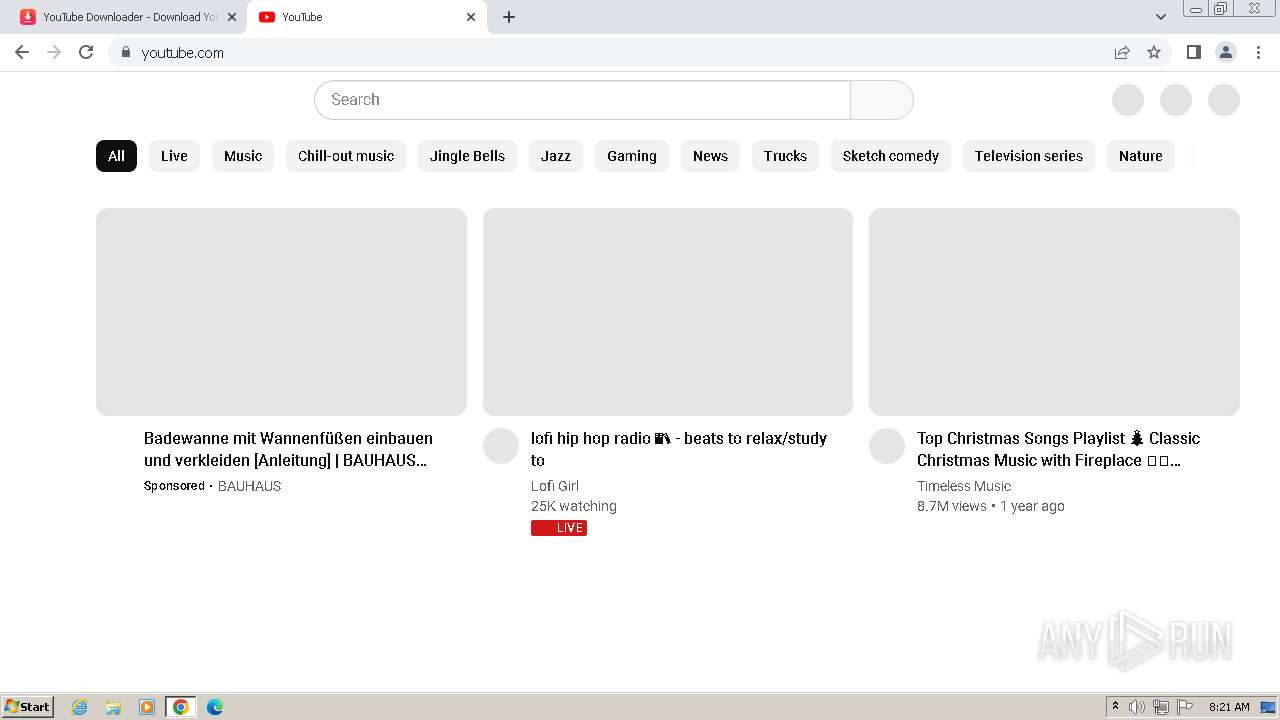Image resolution: width=1280 pixels, height=720 pixels.
Task: Click the Sponsored label
Action: (174, 486)
